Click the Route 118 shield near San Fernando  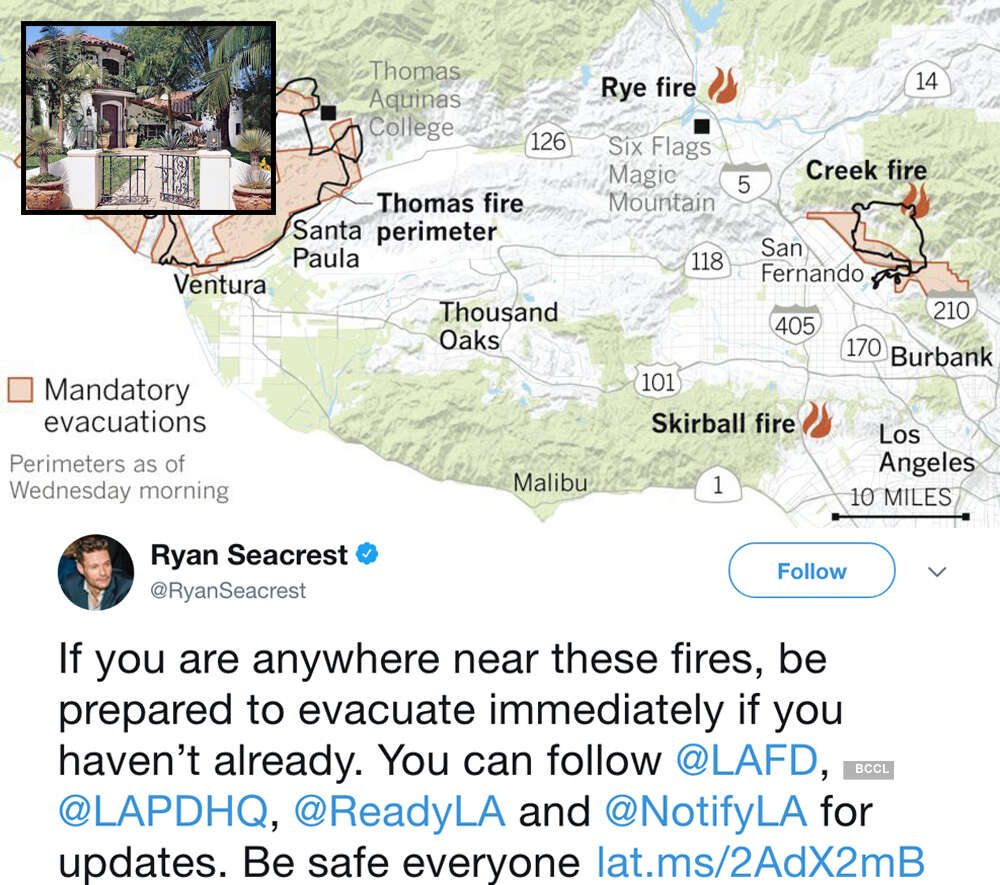707,263
